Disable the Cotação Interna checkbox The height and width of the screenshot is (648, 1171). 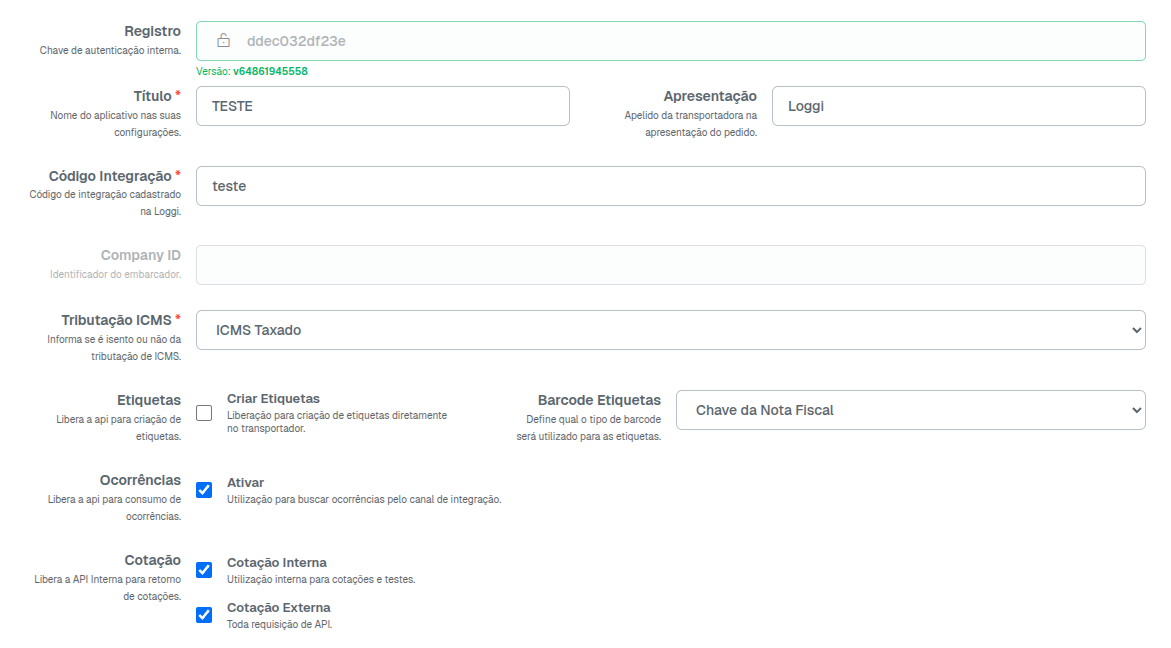click(204, 570)
